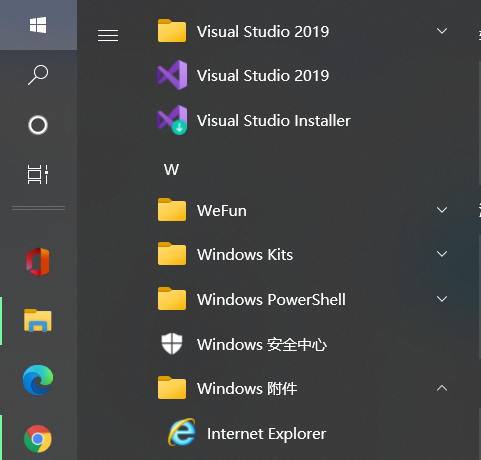Viewport: 481px width, 460px height.
Task: Open the taskbar search magnifier
Action: tap(38, 75)
